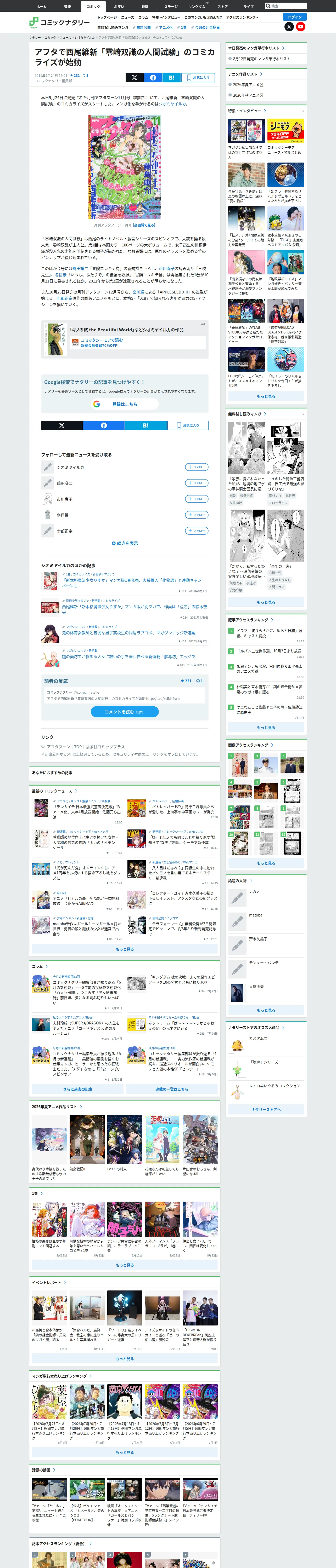This screenshot has height=1568, width=336.
Task: Click X share button below the article
Action: (x=61, y=425)
